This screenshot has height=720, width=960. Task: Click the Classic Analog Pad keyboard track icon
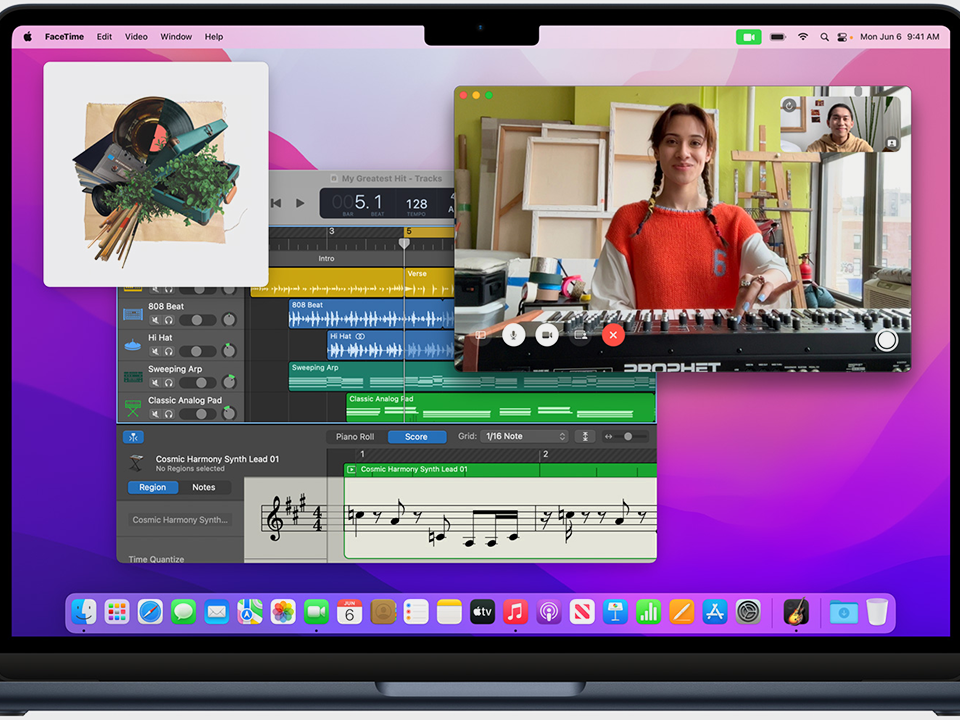click(133, 408)
